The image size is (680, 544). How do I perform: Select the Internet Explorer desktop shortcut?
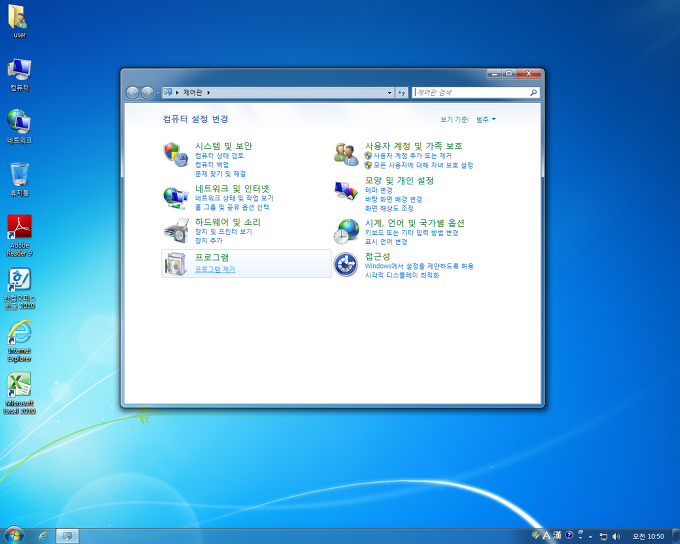tap(19, 341)
